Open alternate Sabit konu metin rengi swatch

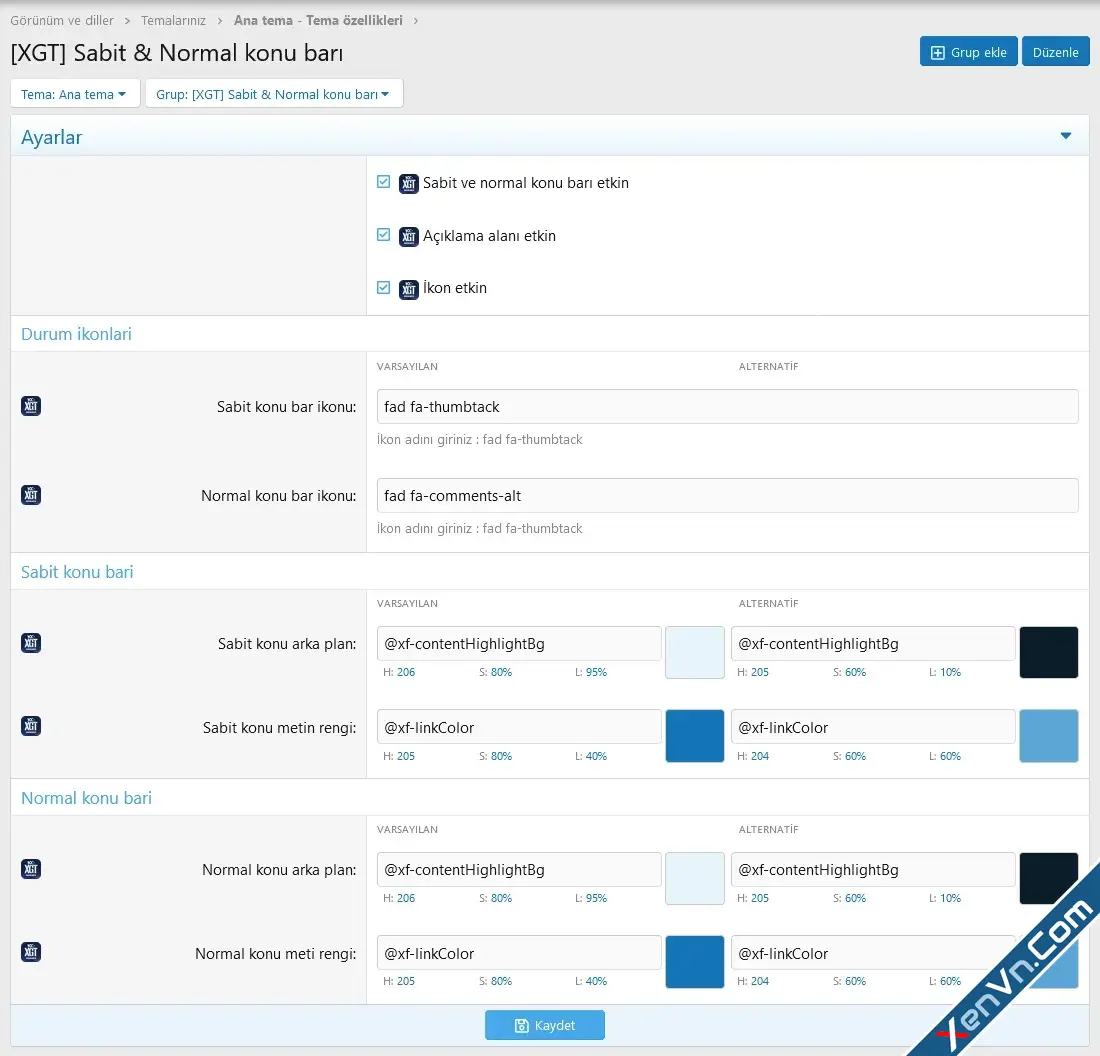[1048, 736]
